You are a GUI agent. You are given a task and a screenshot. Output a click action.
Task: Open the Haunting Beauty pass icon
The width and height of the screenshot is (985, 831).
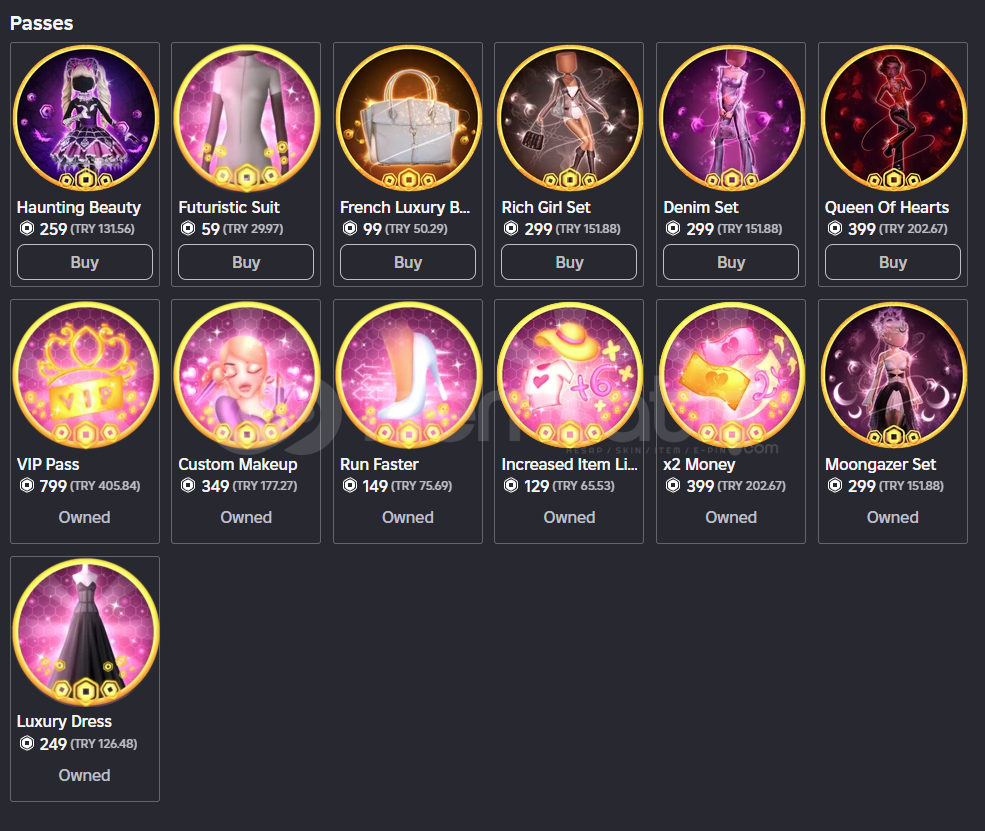tap(85, 117)
